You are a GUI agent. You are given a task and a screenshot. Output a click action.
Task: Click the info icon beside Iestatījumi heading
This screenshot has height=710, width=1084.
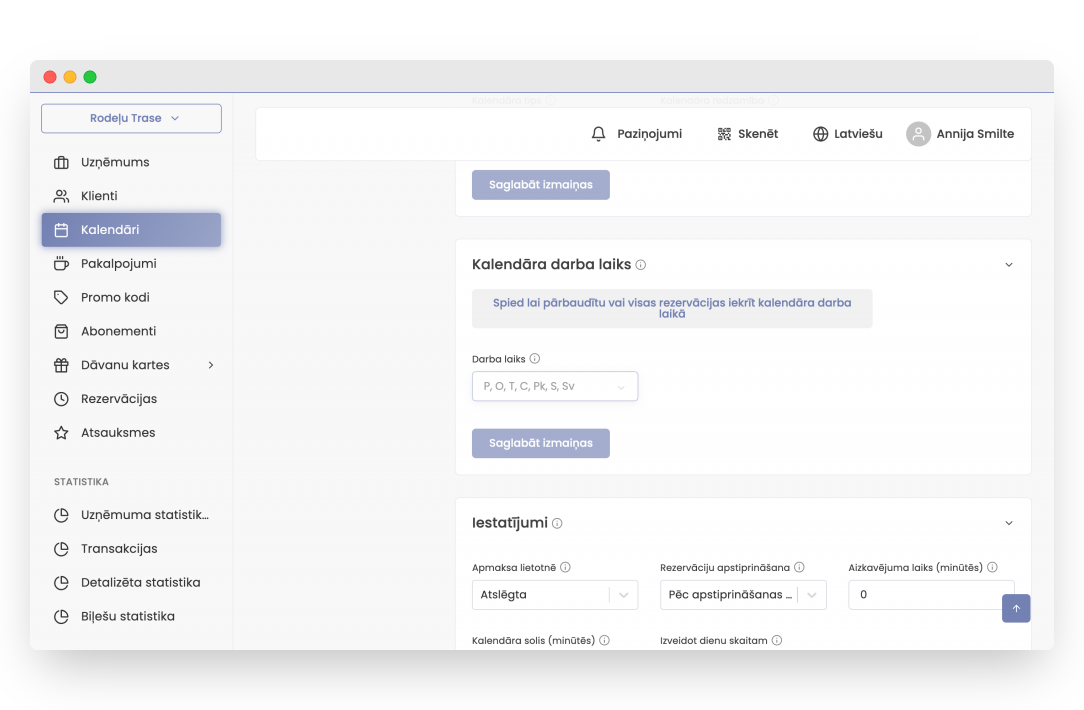(557, 523)
